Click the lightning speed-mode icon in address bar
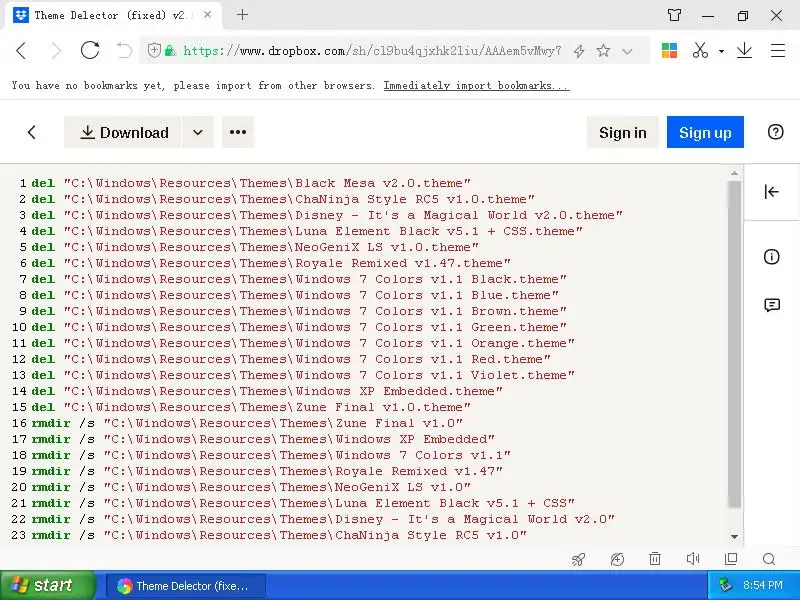The width and height of the screenshot is (800, 600). pyautogui.click(x=579, y=51)
